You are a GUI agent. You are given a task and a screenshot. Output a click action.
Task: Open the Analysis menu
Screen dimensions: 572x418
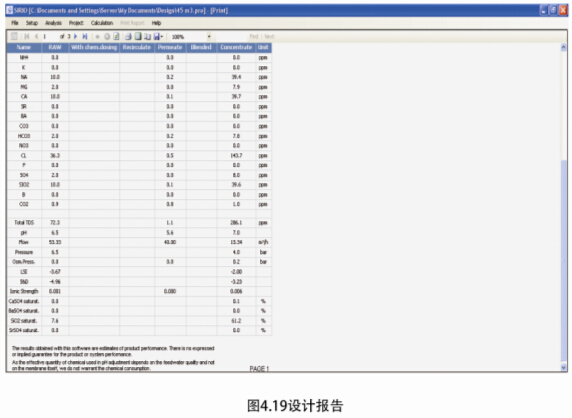coord(53,23)
